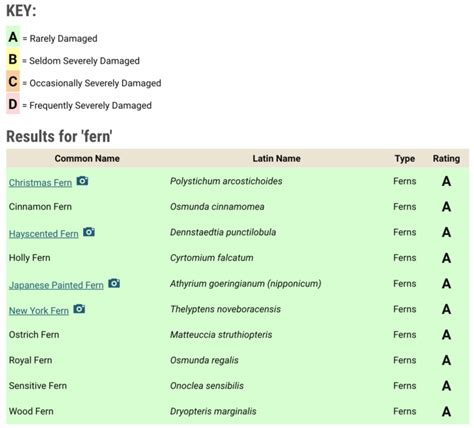This screenshot has height=428, width=474.
Task: Select the Cinnamon Fern row name
Action: pyautogui.click(x=40, y=207)
